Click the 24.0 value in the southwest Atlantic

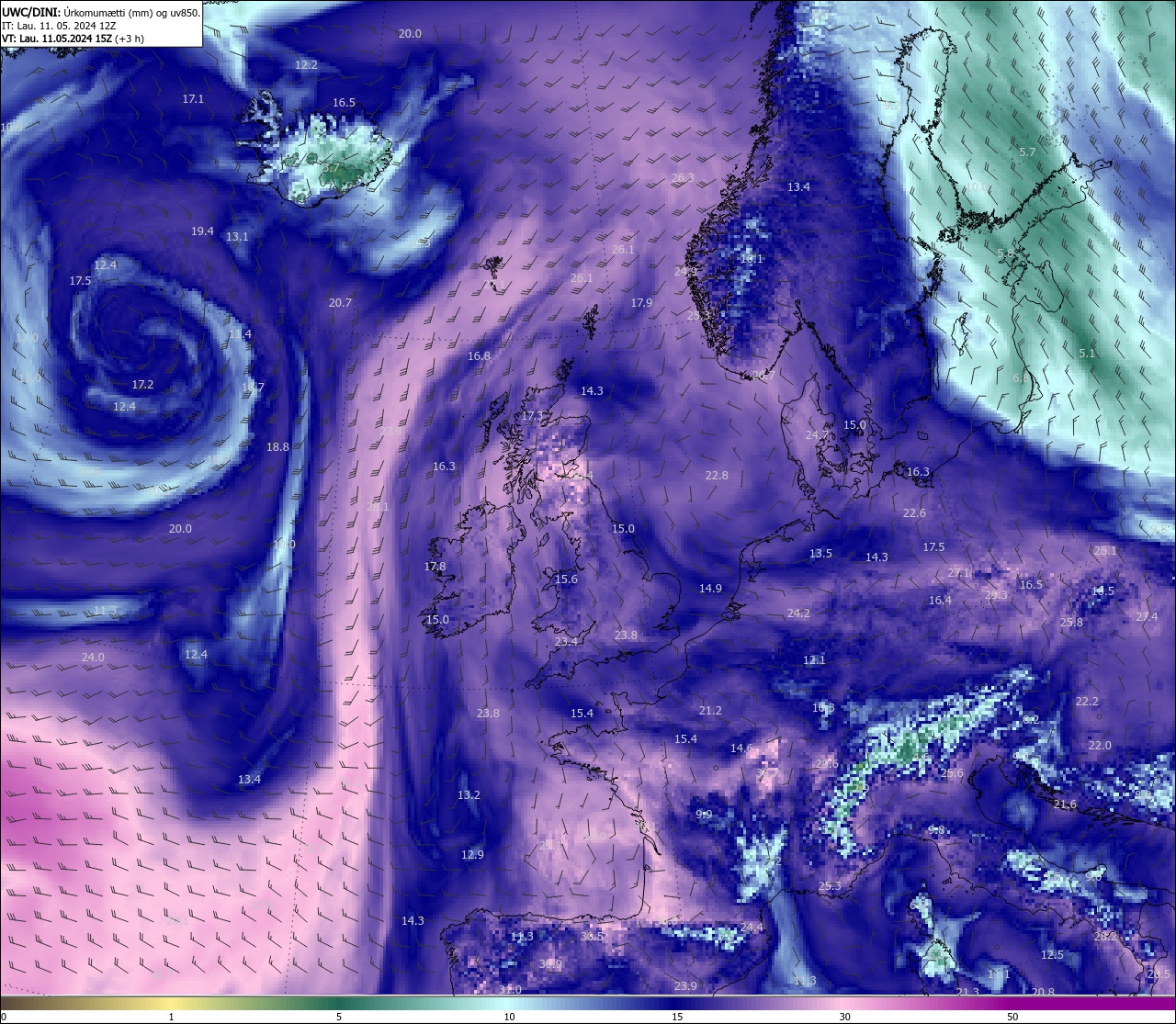click(93, 657)
